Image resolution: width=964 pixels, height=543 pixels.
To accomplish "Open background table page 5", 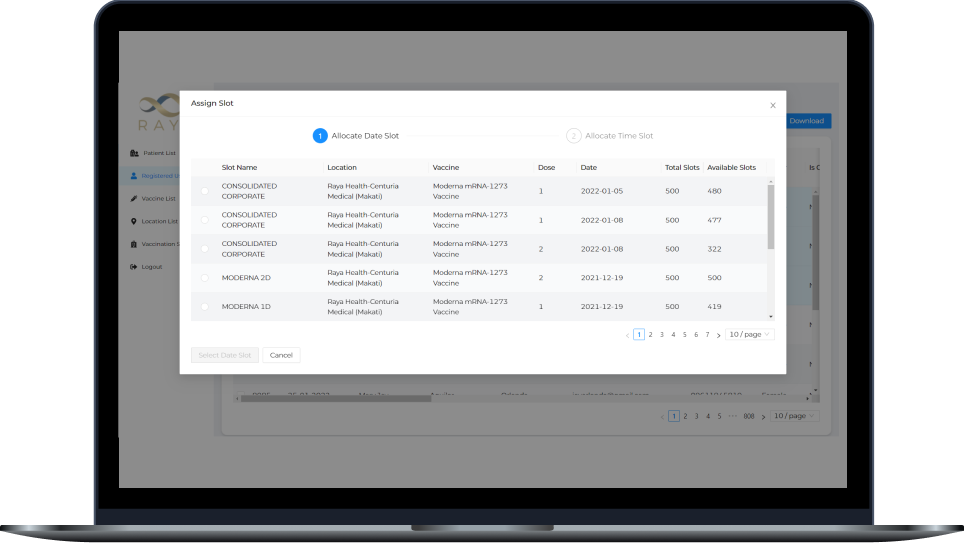I will tap(719, 416).
